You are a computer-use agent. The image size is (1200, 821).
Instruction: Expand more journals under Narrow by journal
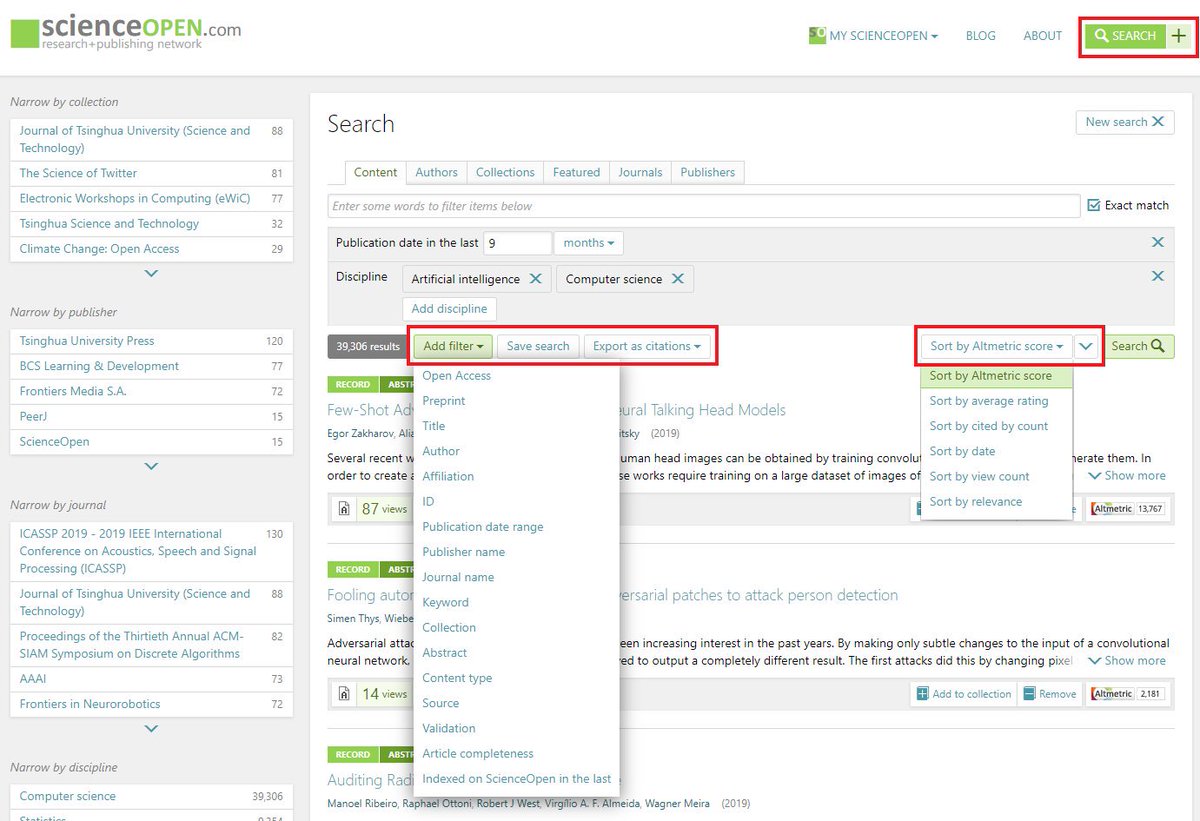click(x=151, y=729)
